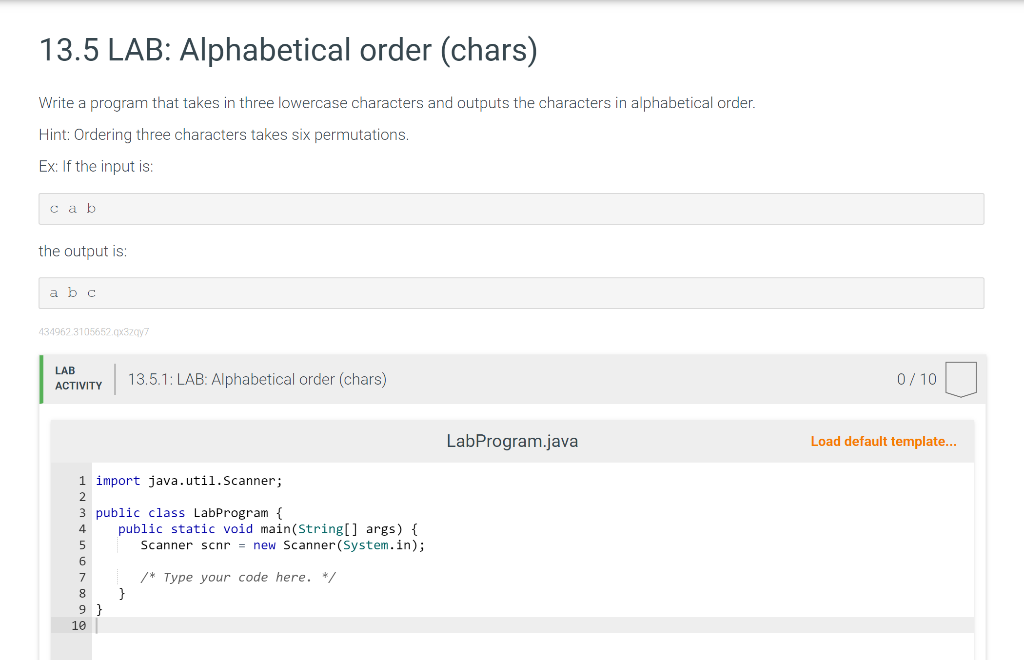Click the page heading 13.5 LAB Alphabetical order

tap(287, 50)
